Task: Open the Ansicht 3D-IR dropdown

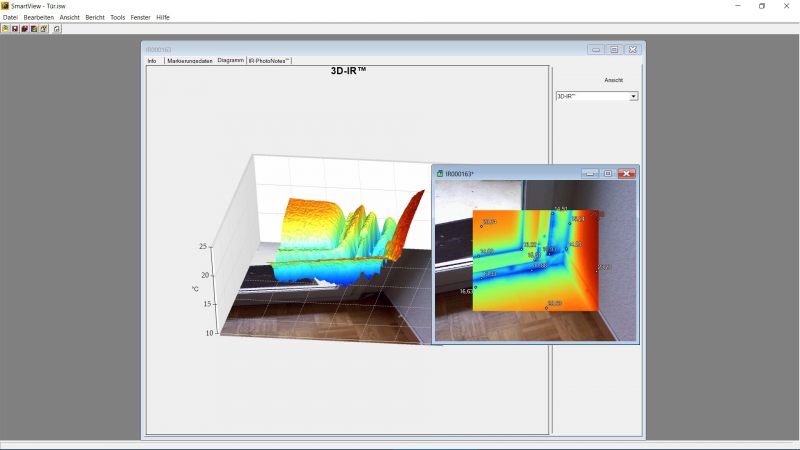Action: tap(633, 97)
